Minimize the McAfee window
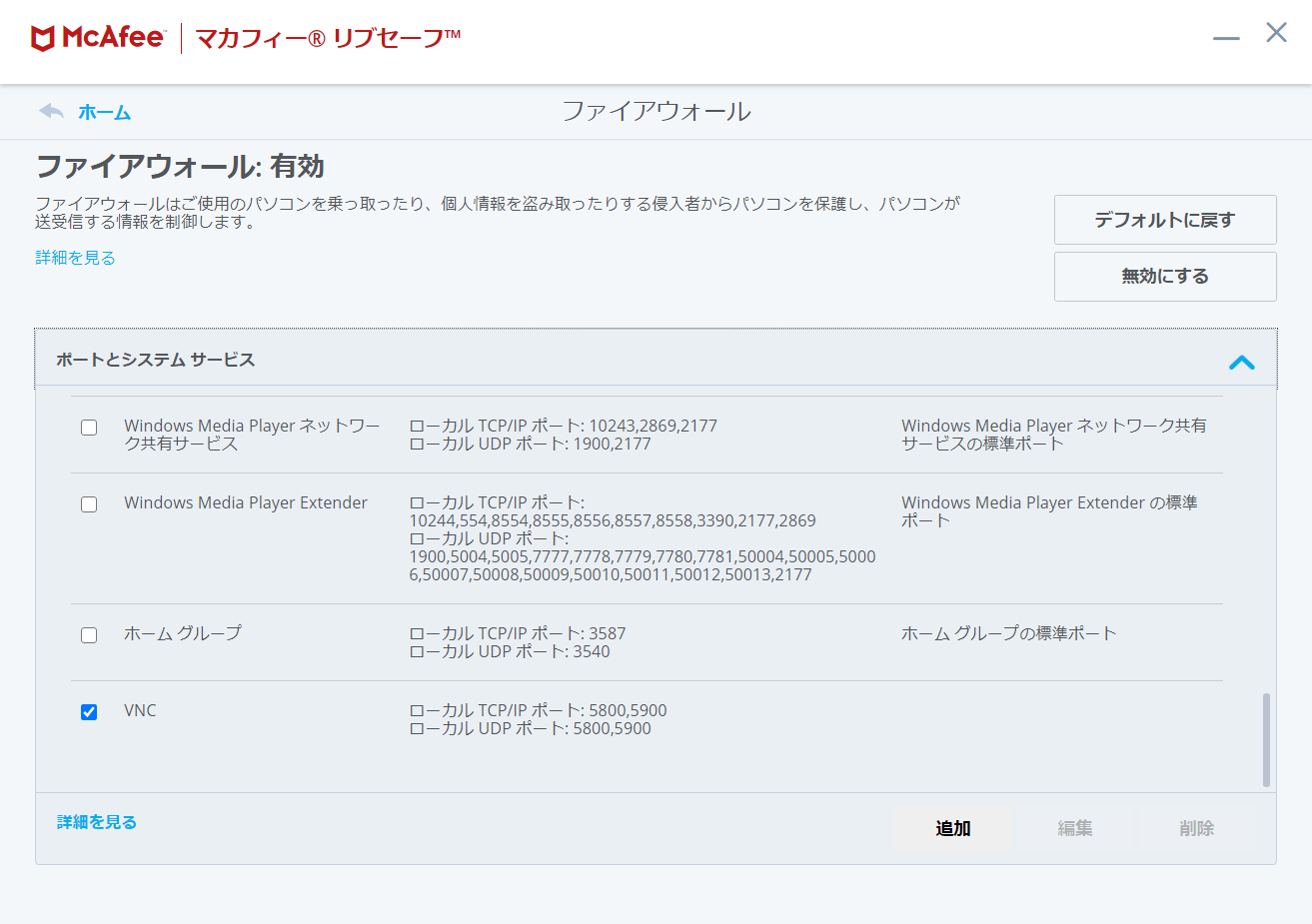This screenshot has height=924, width=1312. (1226, 36)
